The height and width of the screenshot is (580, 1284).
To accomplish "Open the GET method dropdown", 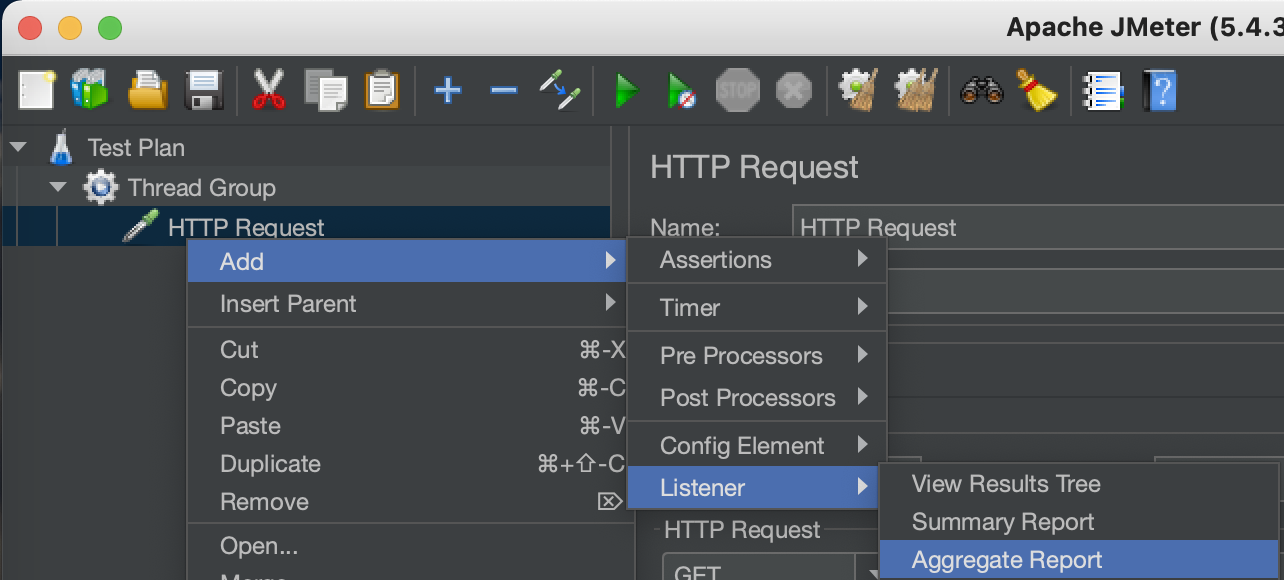I will pyautogui.click(x=770, y=569).
